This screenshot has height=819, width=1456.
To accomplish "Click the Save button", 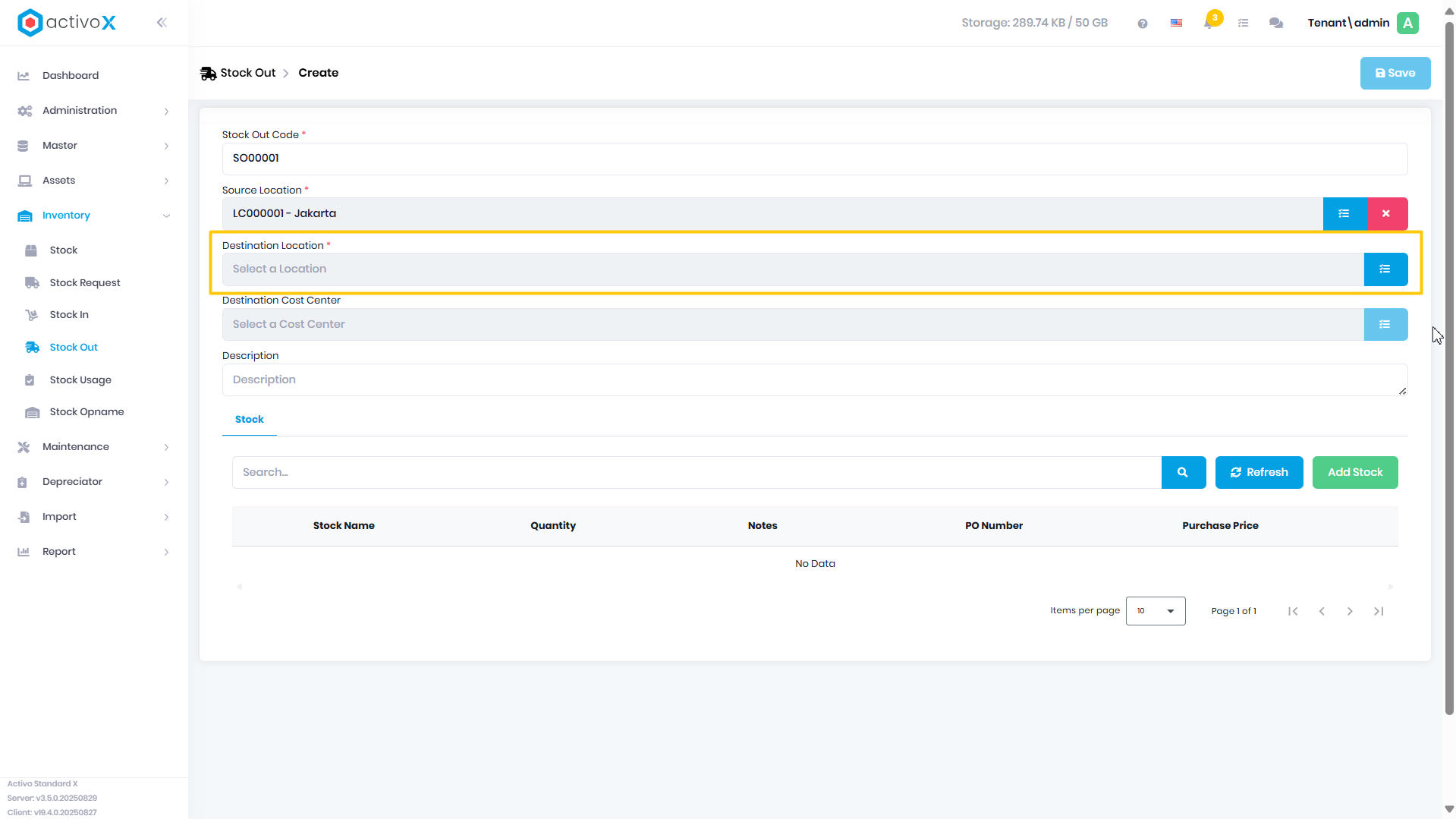I will point(1395,73).
